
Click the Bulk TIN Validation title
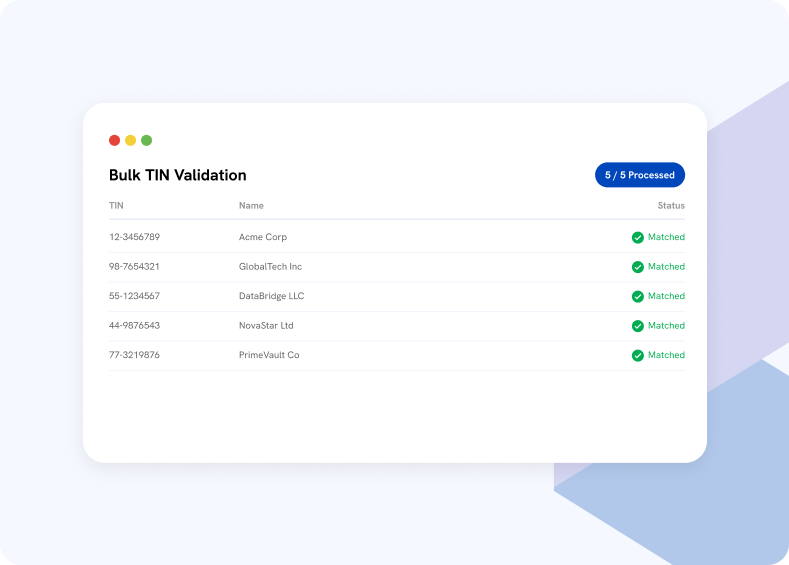pos(178,175)
